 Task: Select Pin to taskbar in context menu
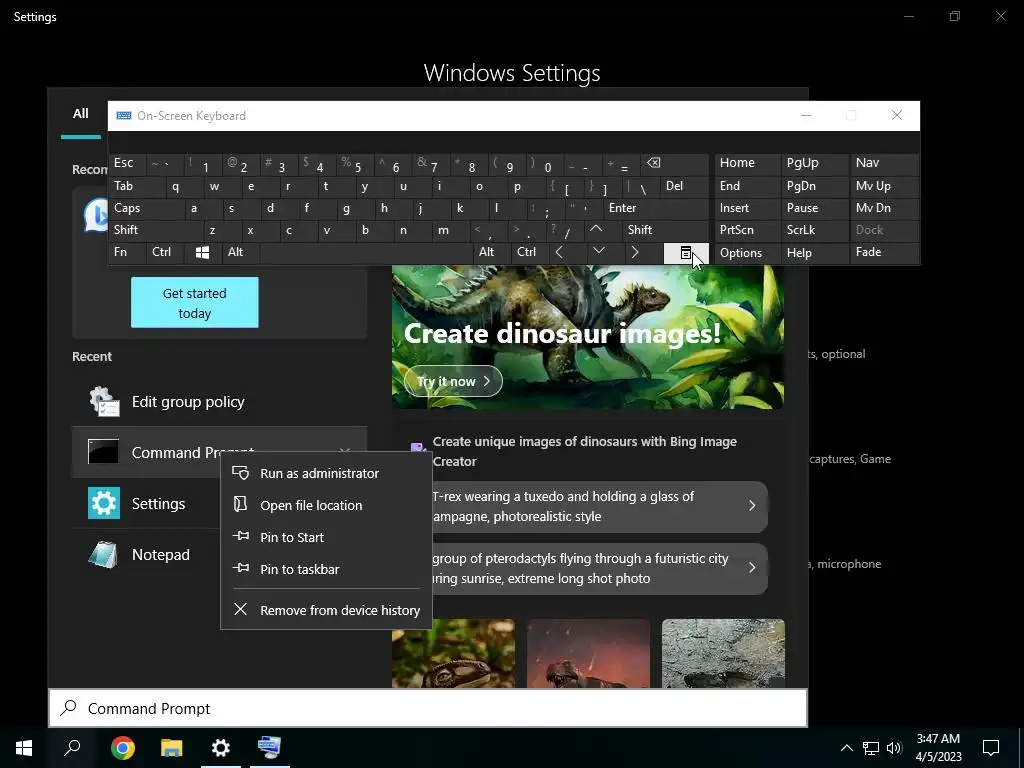tap(327, 569)
